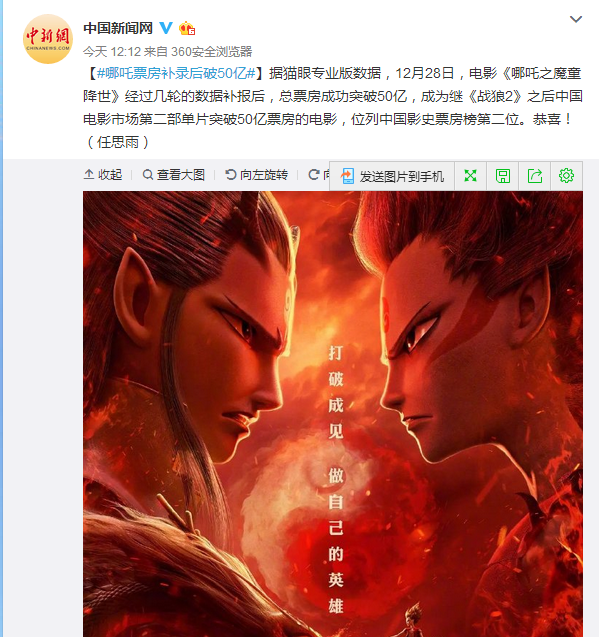Click 查看大图 to view large image
The image size is (599, 637).
coord(174,175)
